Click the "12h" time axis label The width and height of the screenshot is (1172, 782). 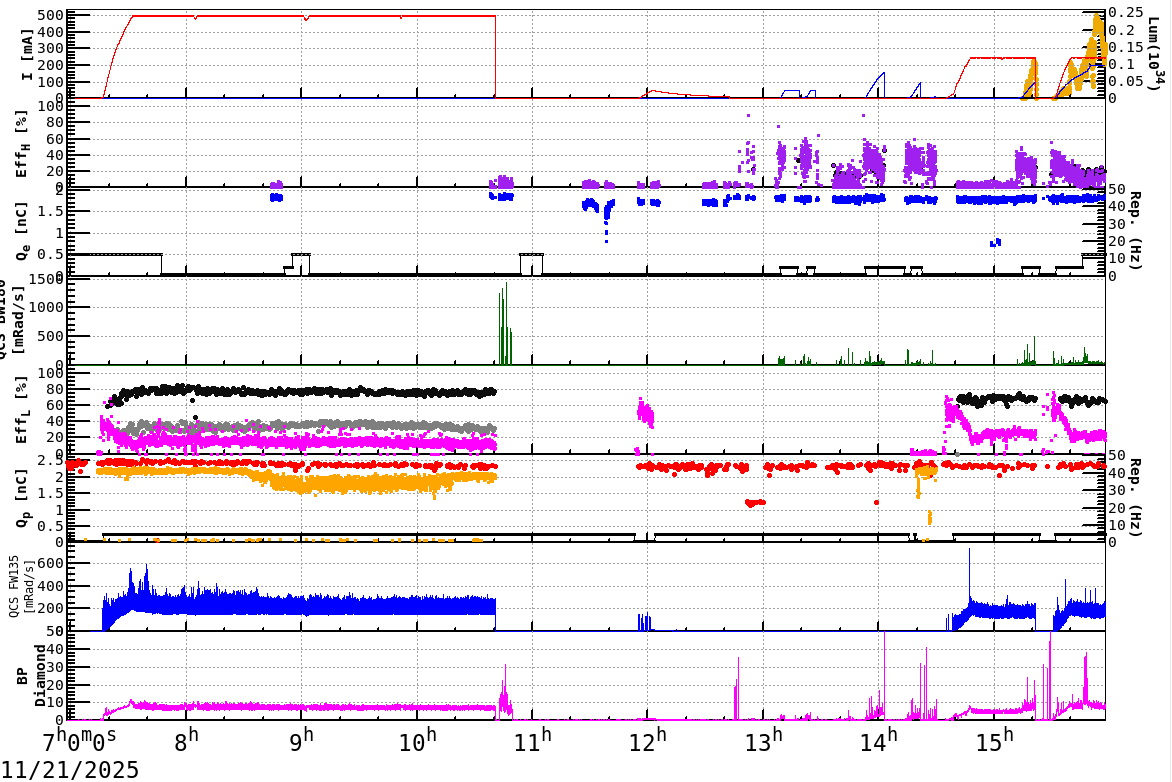[647, 739]
